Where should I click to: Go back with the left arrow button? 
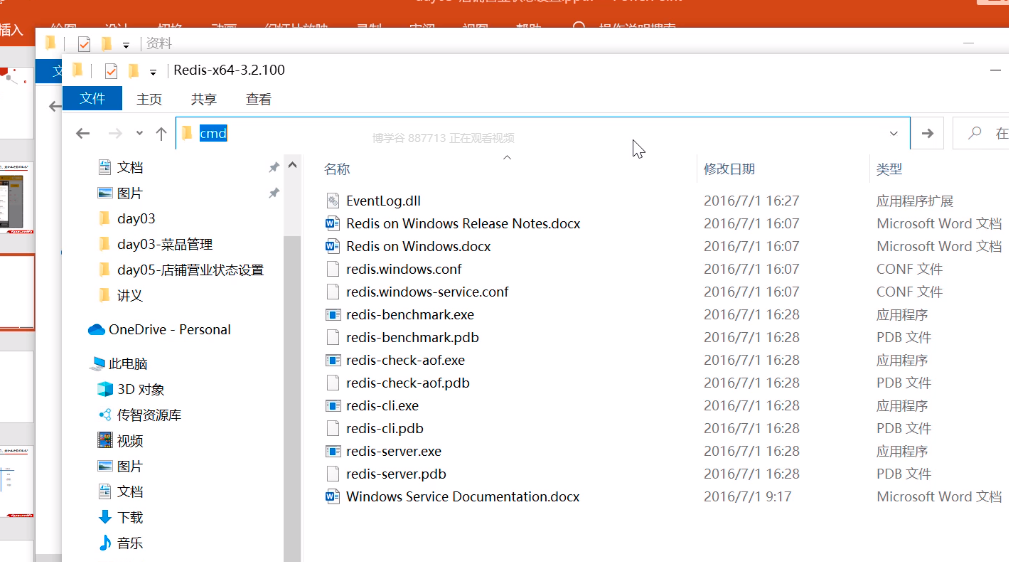(x=83, y=133)
